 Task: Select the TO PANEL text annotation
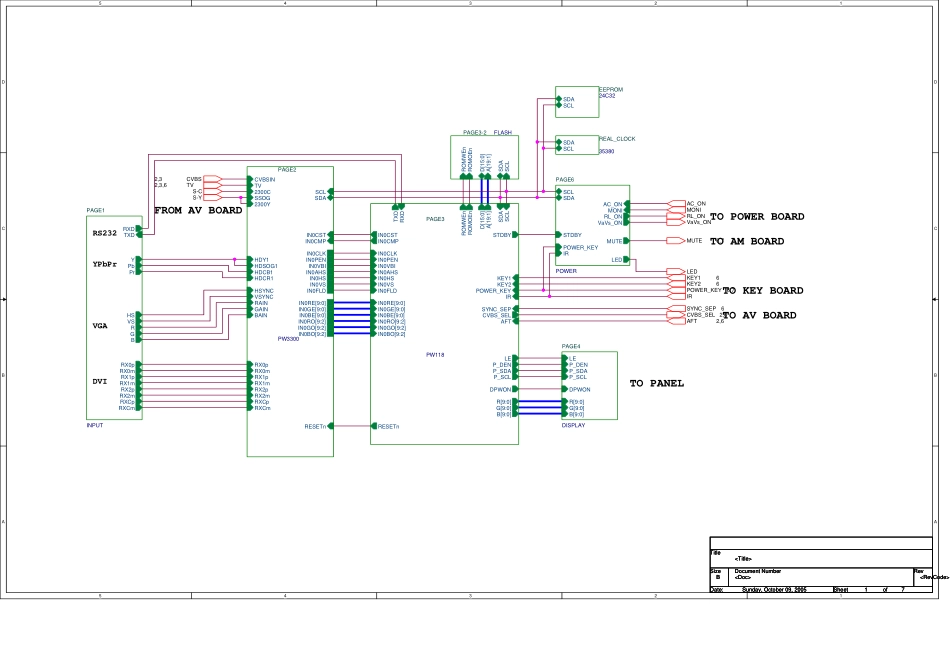click(657, 383)
